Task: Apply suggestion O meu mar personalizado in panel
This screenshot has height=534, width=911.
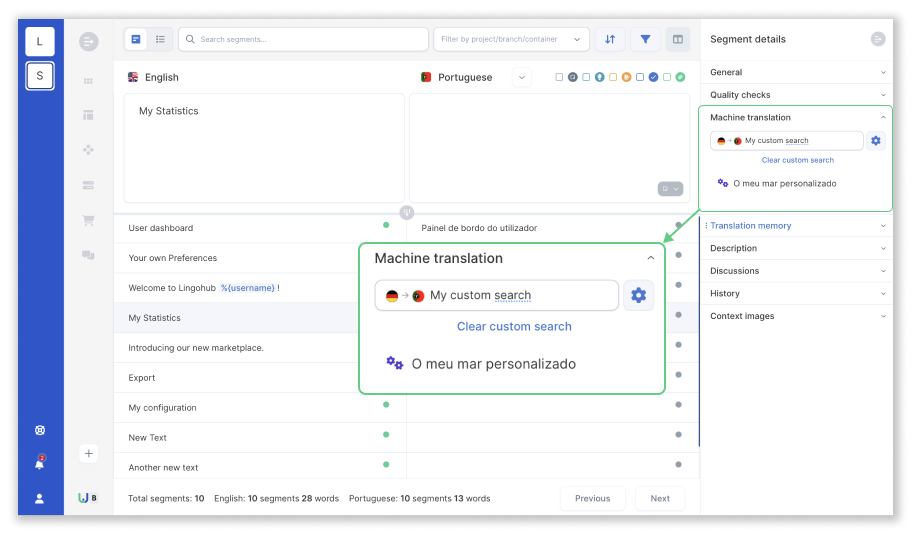Action: click(x=784, y=183)
